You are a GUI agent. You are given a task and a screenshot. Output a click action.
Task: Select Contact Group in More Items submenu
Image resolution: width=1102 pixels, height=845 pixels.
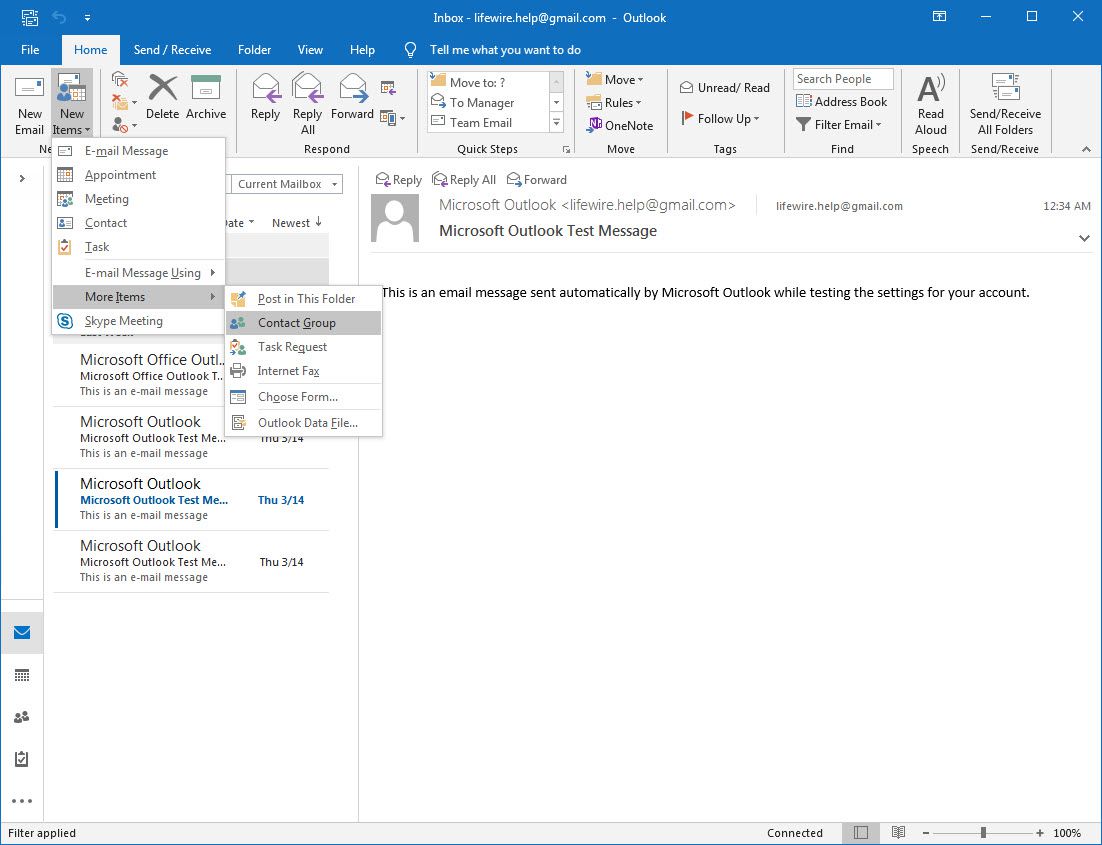(x=304, y=323)
